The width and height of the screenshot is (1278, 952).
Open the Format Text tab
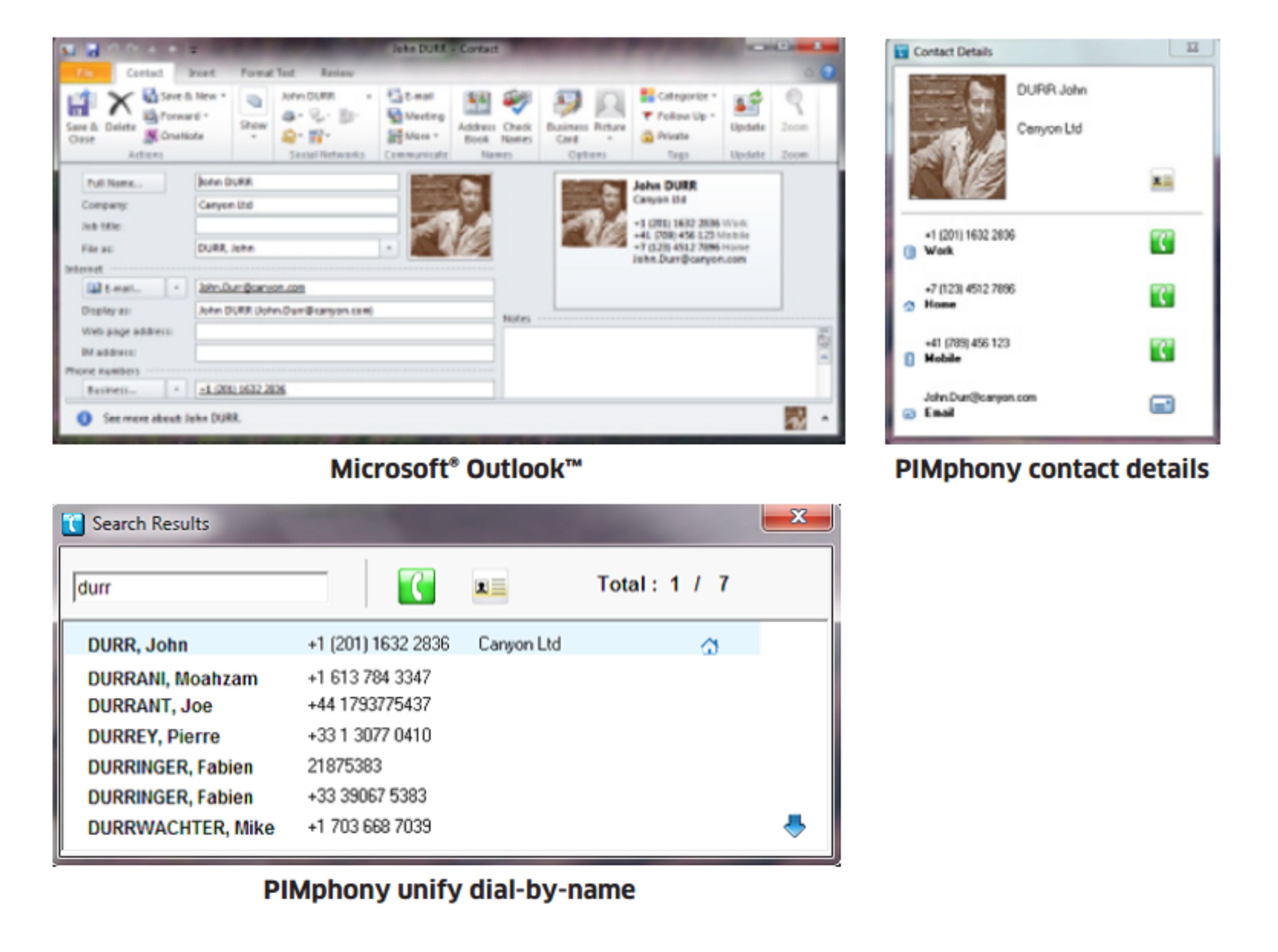268,73
